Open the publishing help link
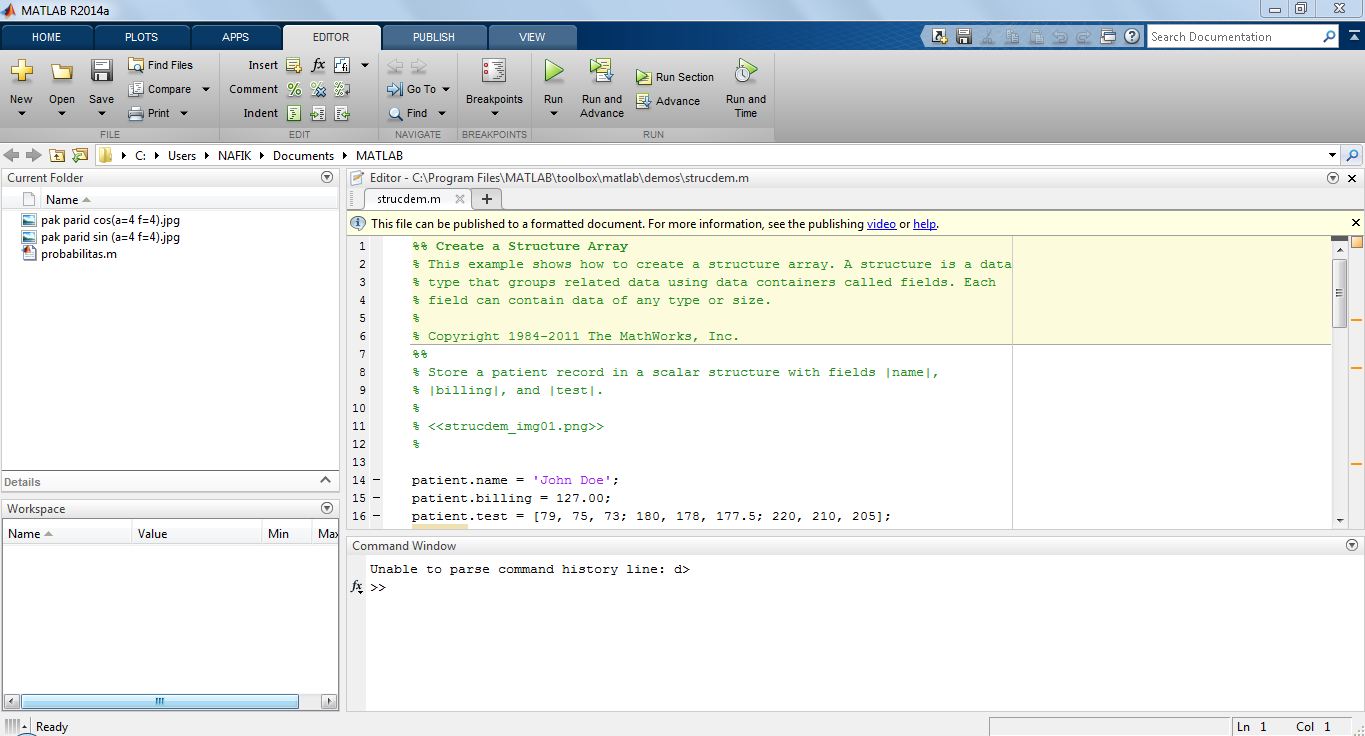The height and width of the screenshot is (736, 1365). [x=925, y=224]
